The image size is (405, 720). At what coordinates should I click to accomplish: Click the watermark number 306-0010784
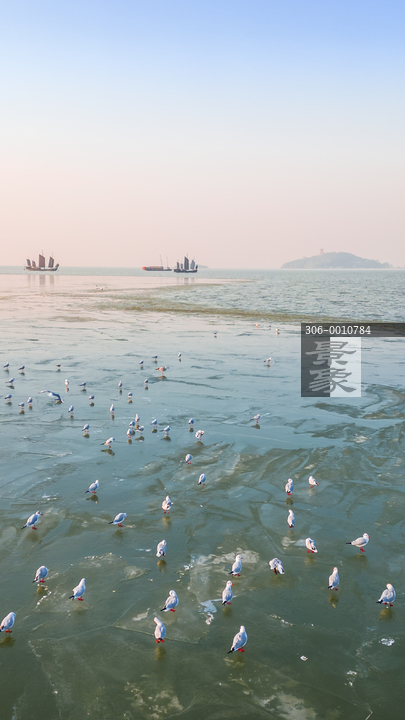click(338, 330)
